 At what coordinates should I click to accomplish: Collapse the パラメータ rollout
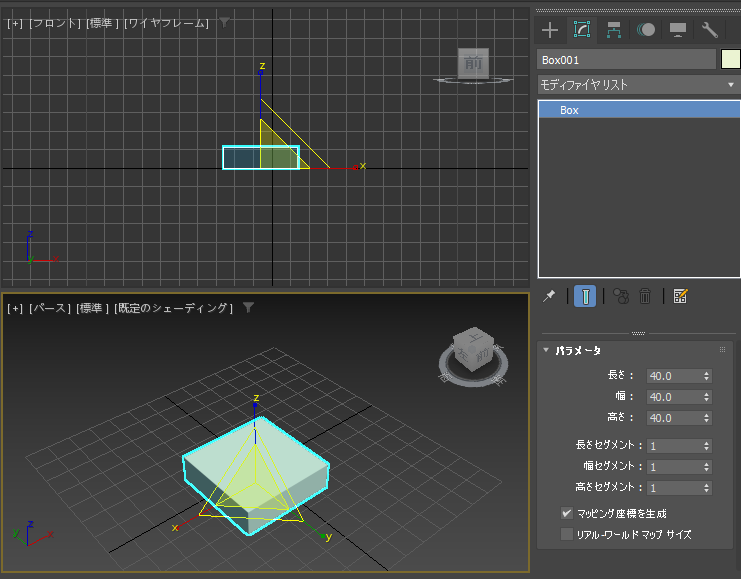(578, 350)
